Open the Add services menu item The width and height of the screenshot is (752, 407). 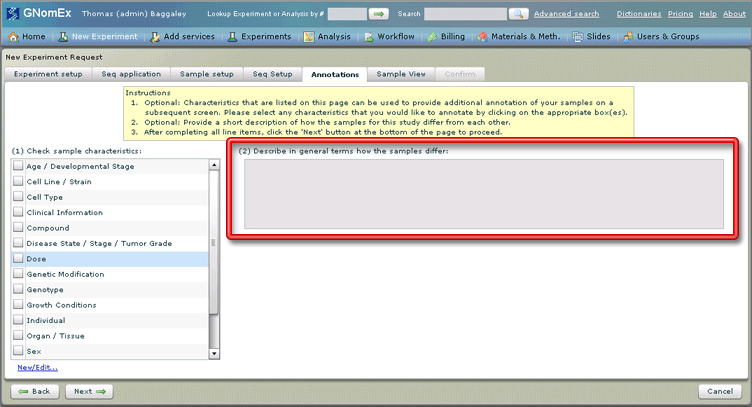(182, 36)
